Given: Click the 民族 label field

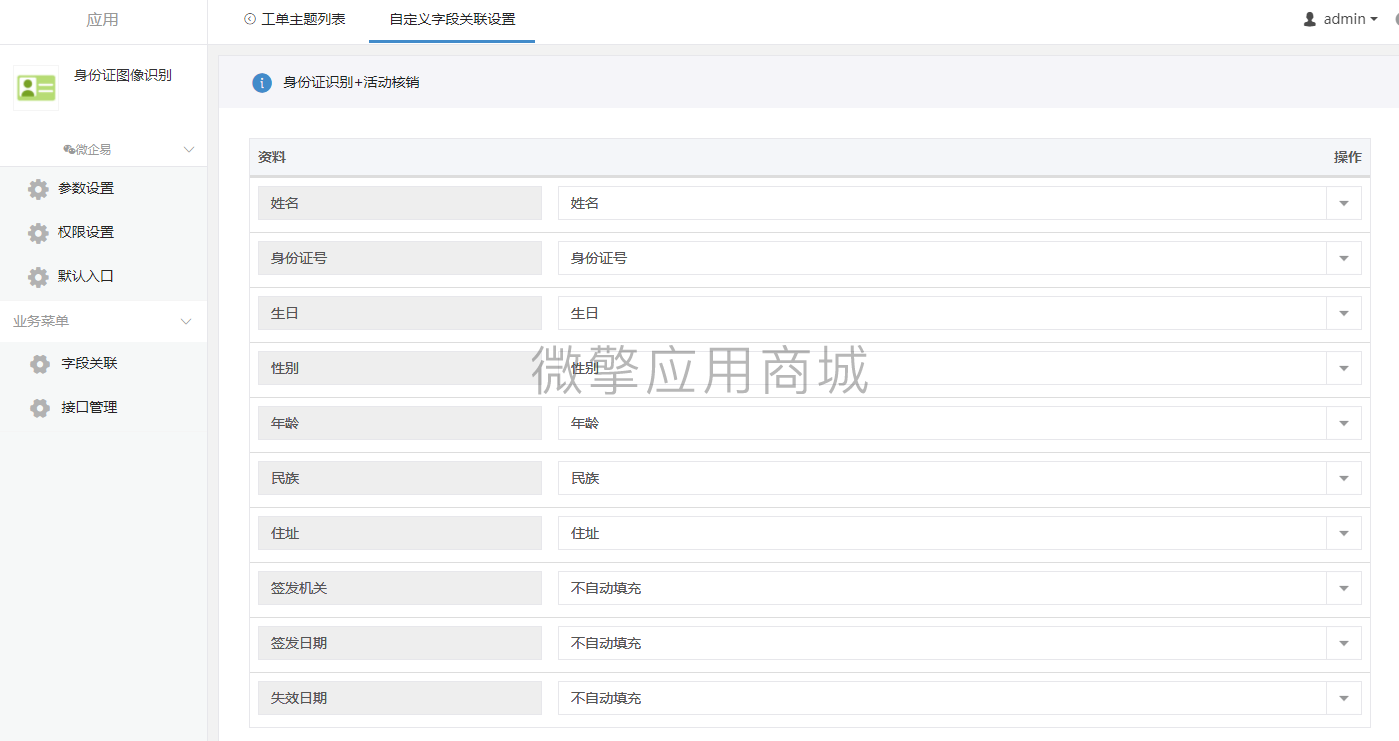Looking at the screenshot, I should click(x=400, y=478).
